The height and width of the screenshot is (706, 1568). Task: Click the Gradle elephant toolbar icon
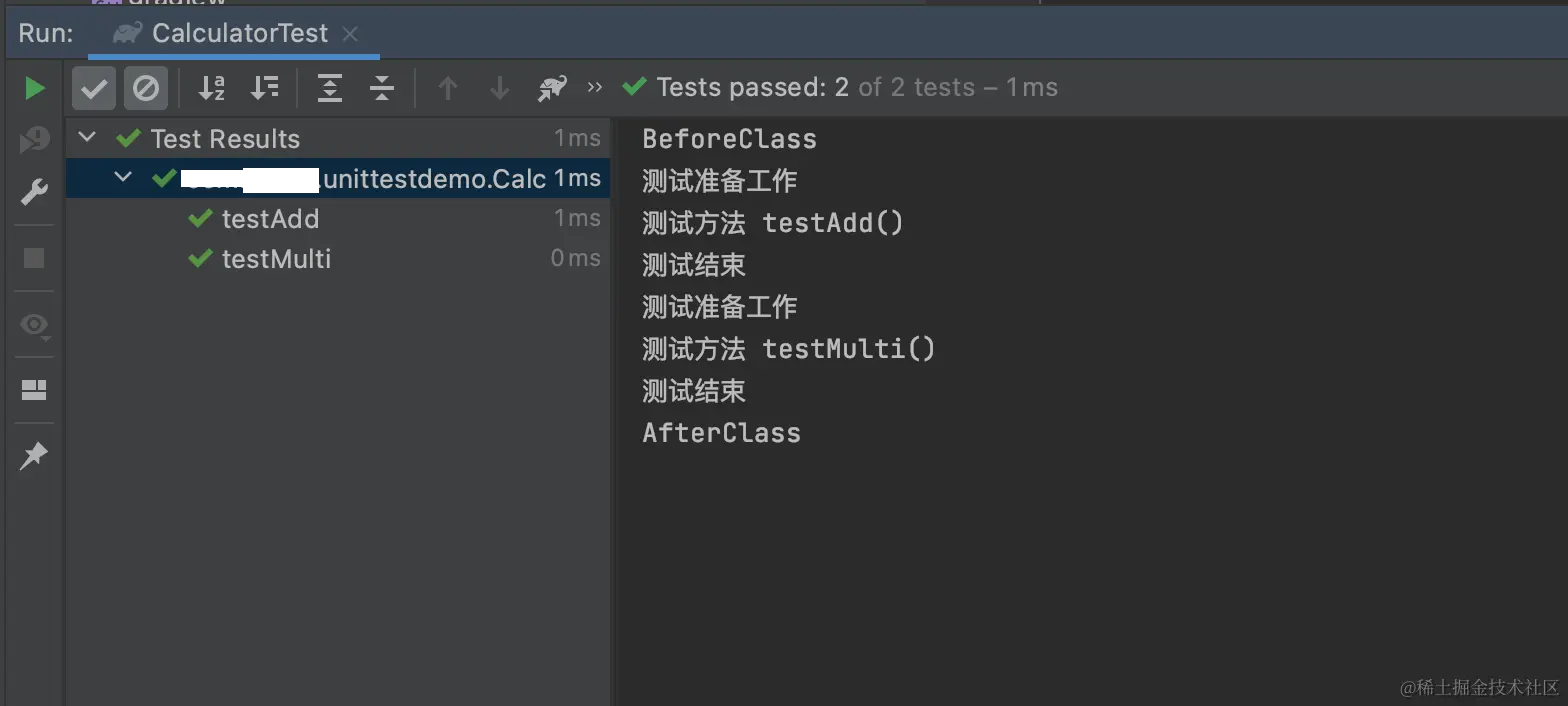point(552,88)
